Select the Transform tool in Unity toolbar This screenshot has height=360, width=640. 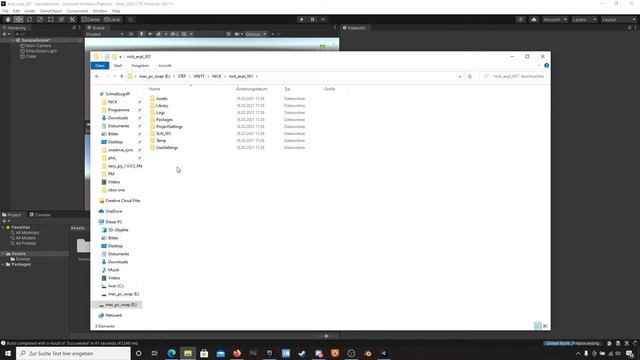point(61,20)
